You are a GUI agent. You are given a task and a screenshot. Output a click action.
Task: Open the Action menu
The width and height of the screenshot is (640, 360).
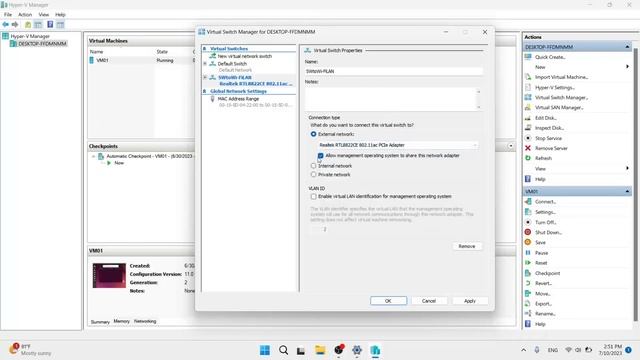pyautogui.click(x=25, y=15)
